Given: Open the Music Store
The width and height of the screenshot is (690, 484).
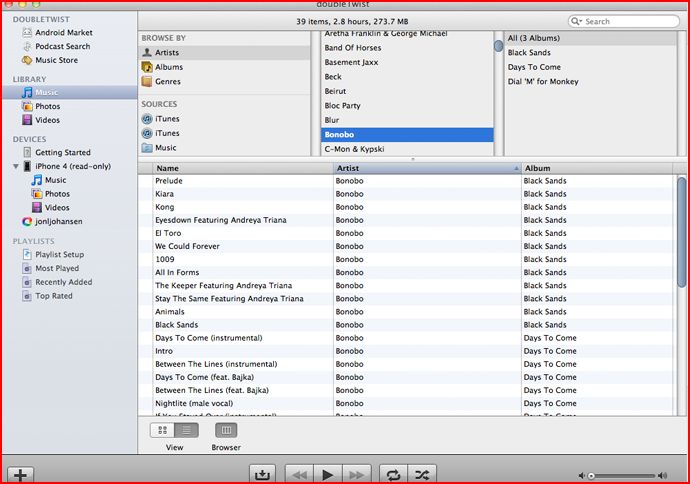Looking at the screenshot, I should click(50, 60).
